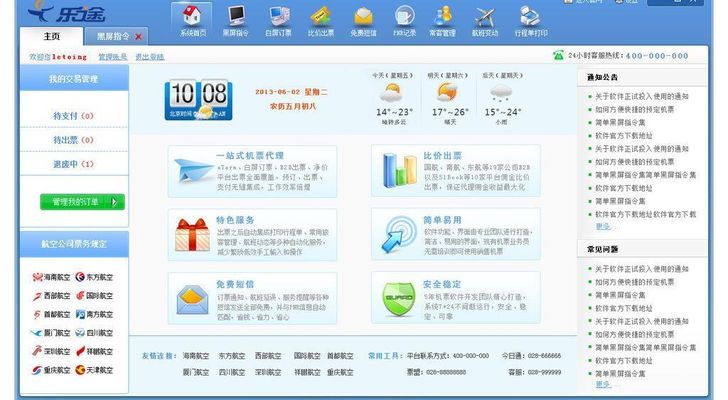Open the 退废中 (1) orders entry

tap(72, 164)
